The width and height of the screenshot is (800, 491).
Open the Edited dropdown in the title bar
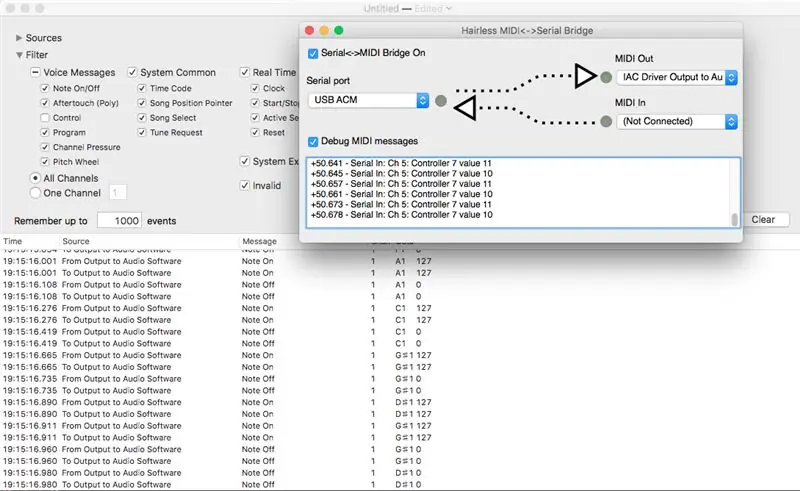(433, 9)
